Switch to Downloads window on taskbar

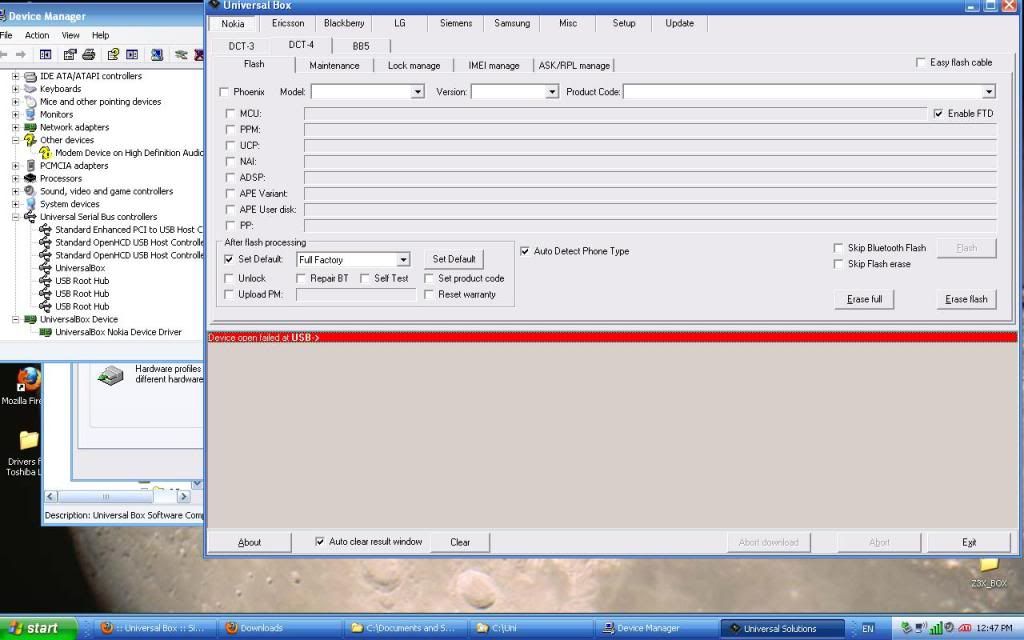280,628
